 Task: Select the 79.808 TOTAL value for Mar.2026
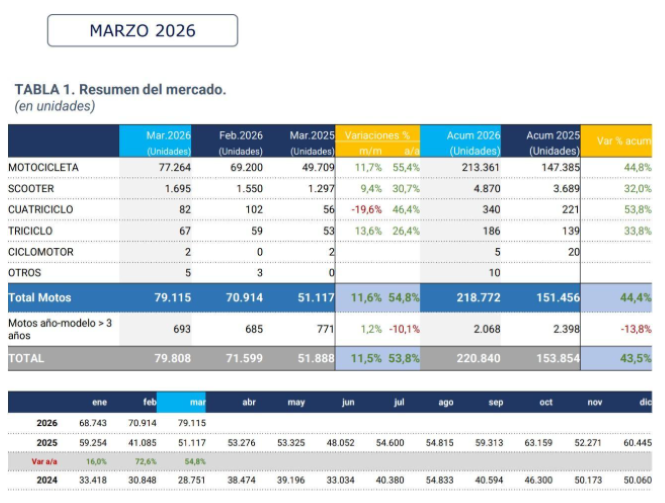pos(169,357)
